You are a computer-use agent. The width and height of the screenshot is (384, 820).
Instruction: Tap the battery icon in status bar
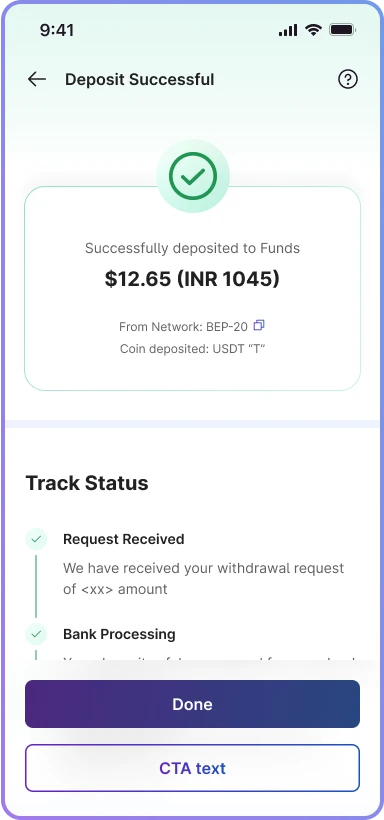point(343,30)
